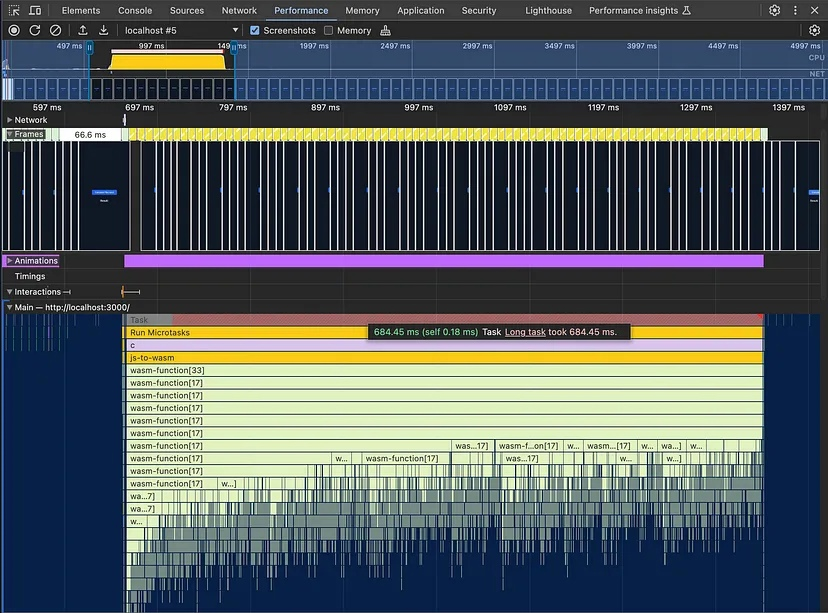The height and width of the screenshot is (613, 828).
Task: Collapse the Frames track
Action: 10,134
